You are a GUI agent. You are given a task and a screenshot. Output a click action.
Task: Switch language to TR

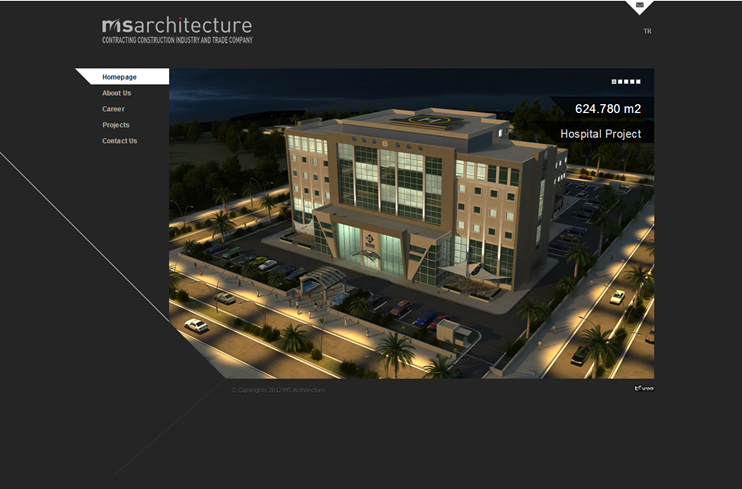click(647, 32)
